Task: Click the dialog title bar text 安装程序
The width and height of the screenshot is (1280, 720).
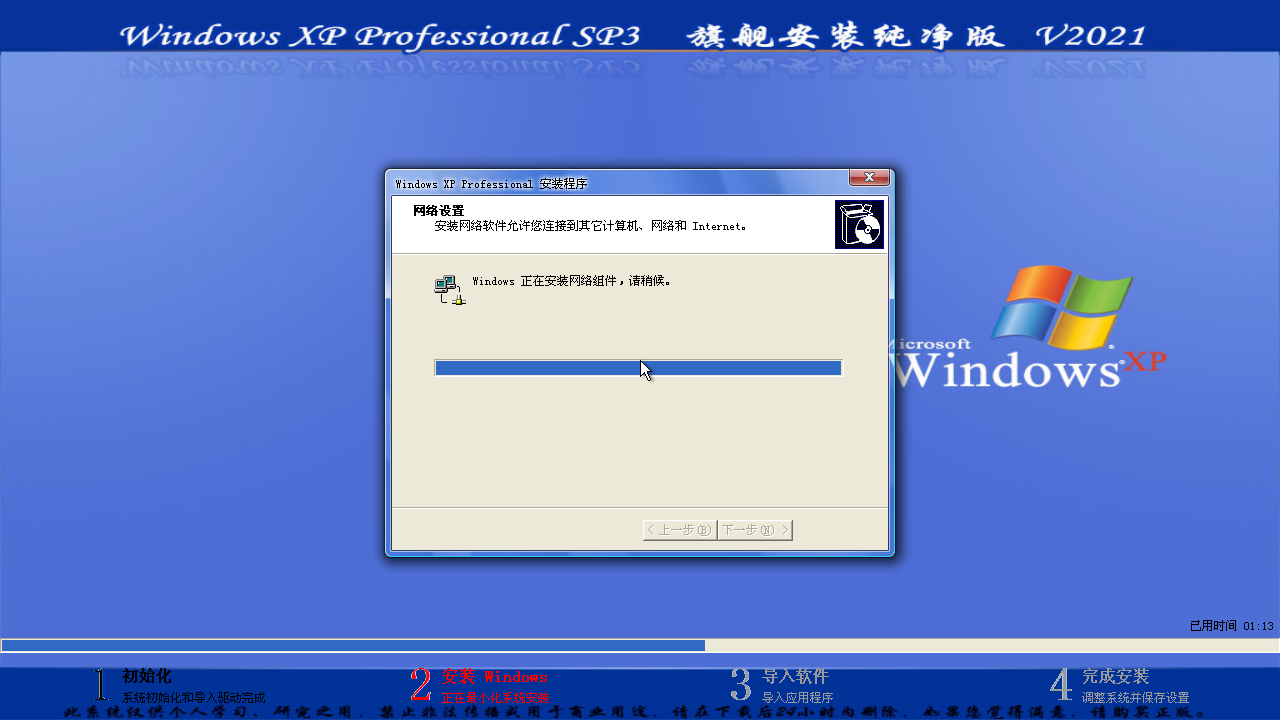Action: pyautogui.click(x=563, y=184)
